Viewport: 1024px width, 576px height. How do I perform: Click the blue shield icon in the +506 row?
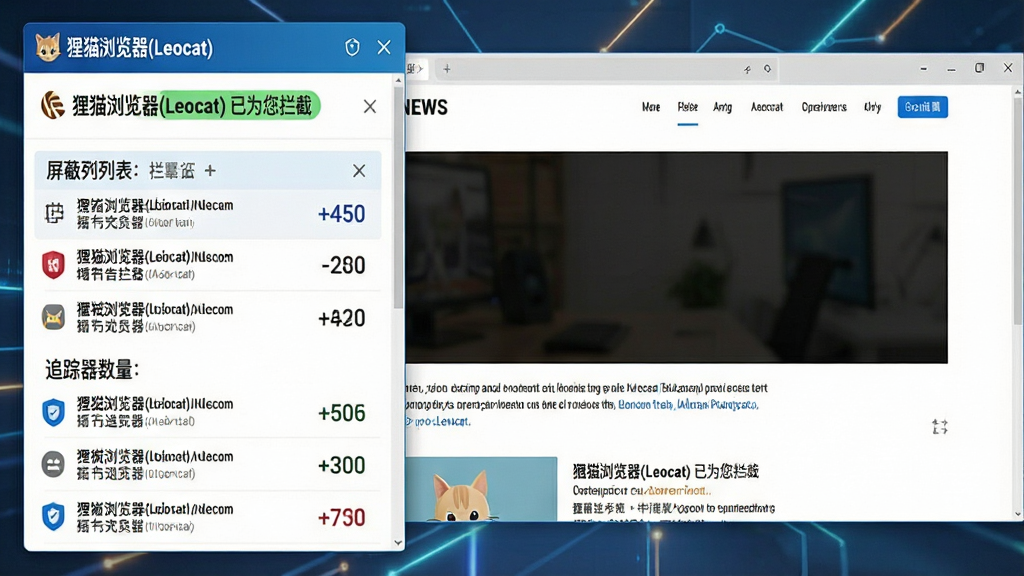pyautogui.click(x=54, y=413)
